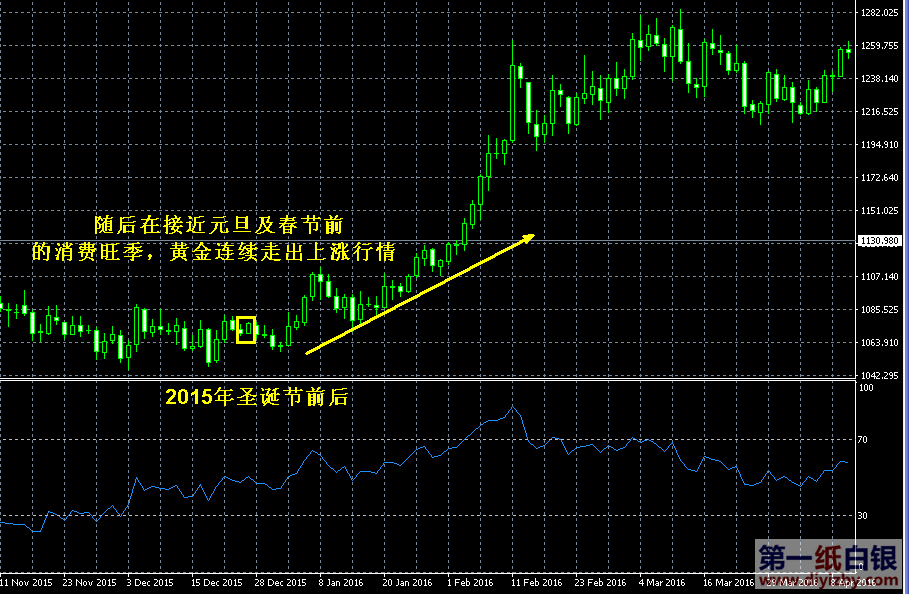Click the 4 Mar 2016 date label
This screenshot has width=909, height=594.
point(663,582)
